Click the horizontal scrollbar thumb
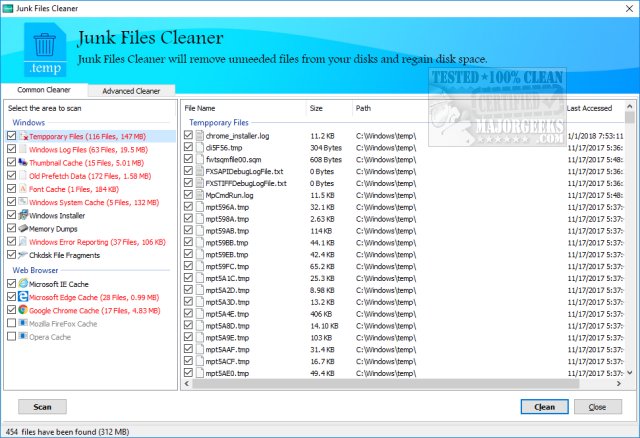Image resolution: width=640 pixels, height=438 pixels. pos(386,383)
